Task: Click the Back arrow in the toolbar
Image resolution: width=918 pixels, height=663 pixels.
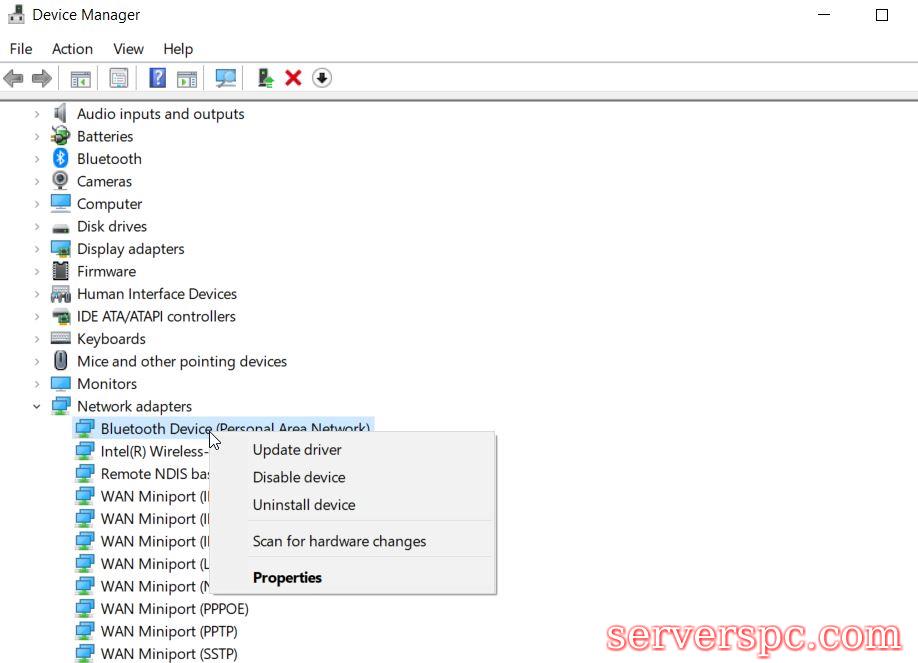Action: [14, 78]
